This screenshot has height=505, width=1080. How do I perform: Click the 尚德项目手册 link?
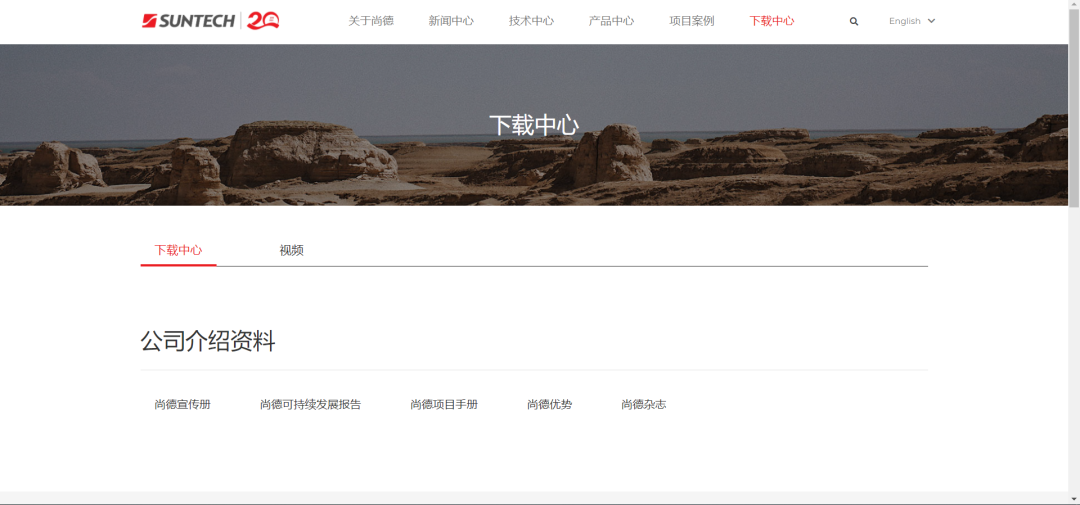[444, 404]
